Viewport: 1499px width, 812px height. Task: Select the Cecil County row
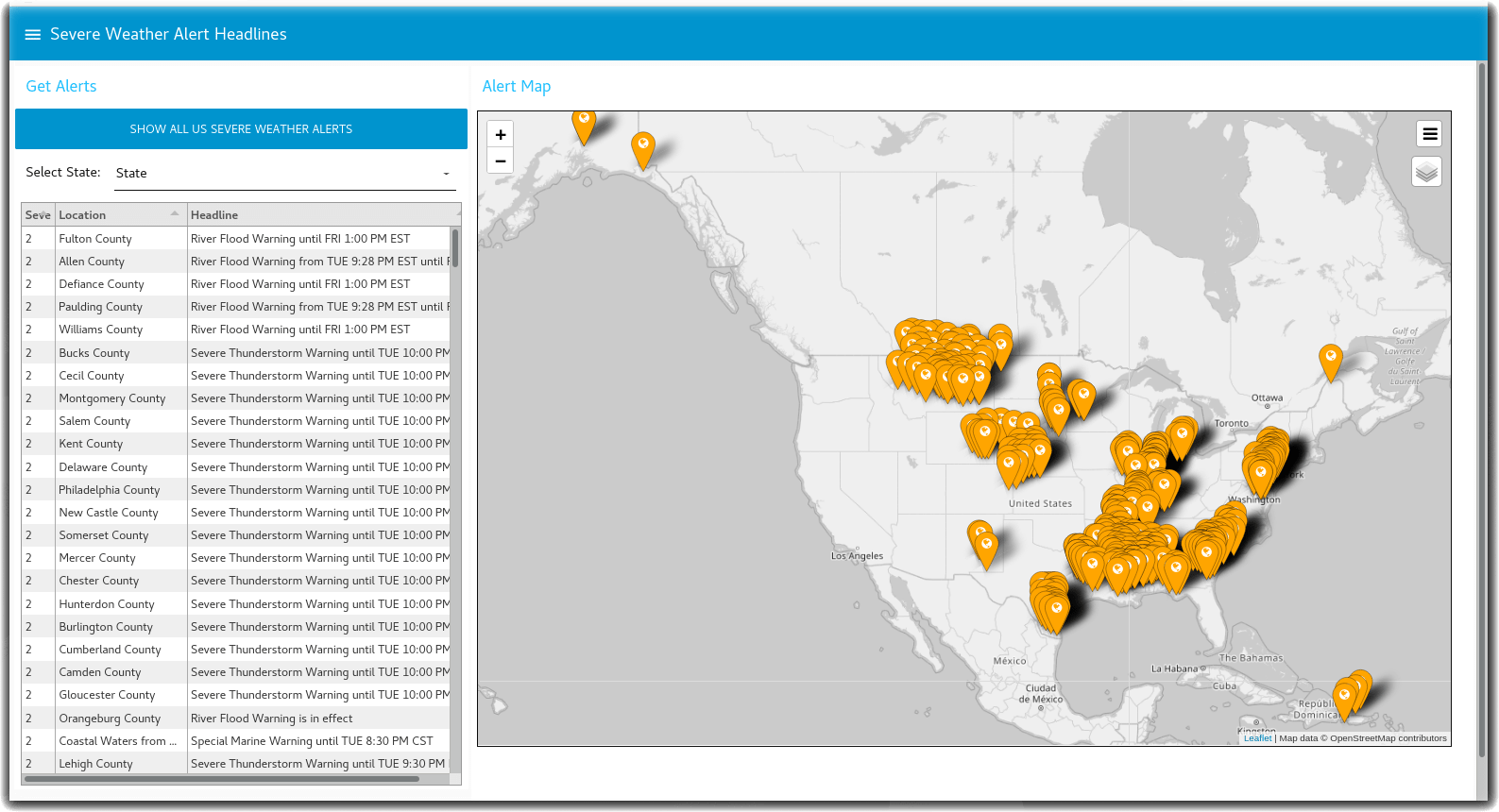point(236,376)
